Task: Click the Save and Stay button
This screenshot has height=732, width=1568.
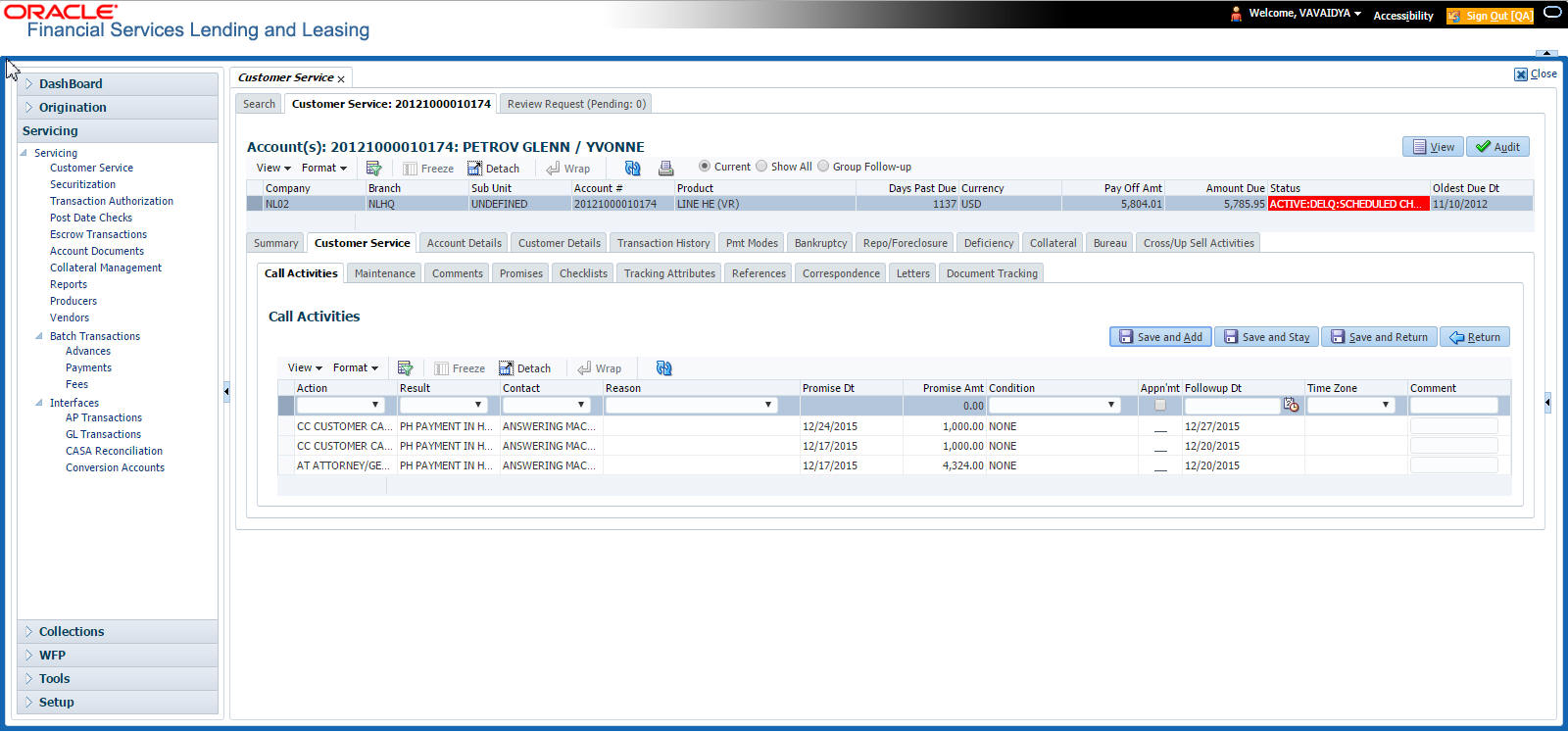Action: click(x=1266, y=337)
